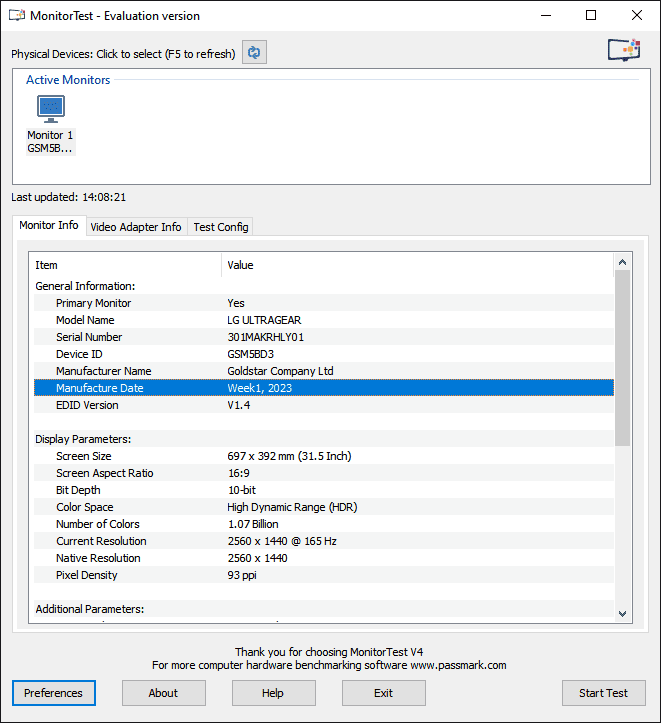This screenshot has height=723, width=661.
Task: Click the scroll down arrow in info list
Action: tap(622, 614)
